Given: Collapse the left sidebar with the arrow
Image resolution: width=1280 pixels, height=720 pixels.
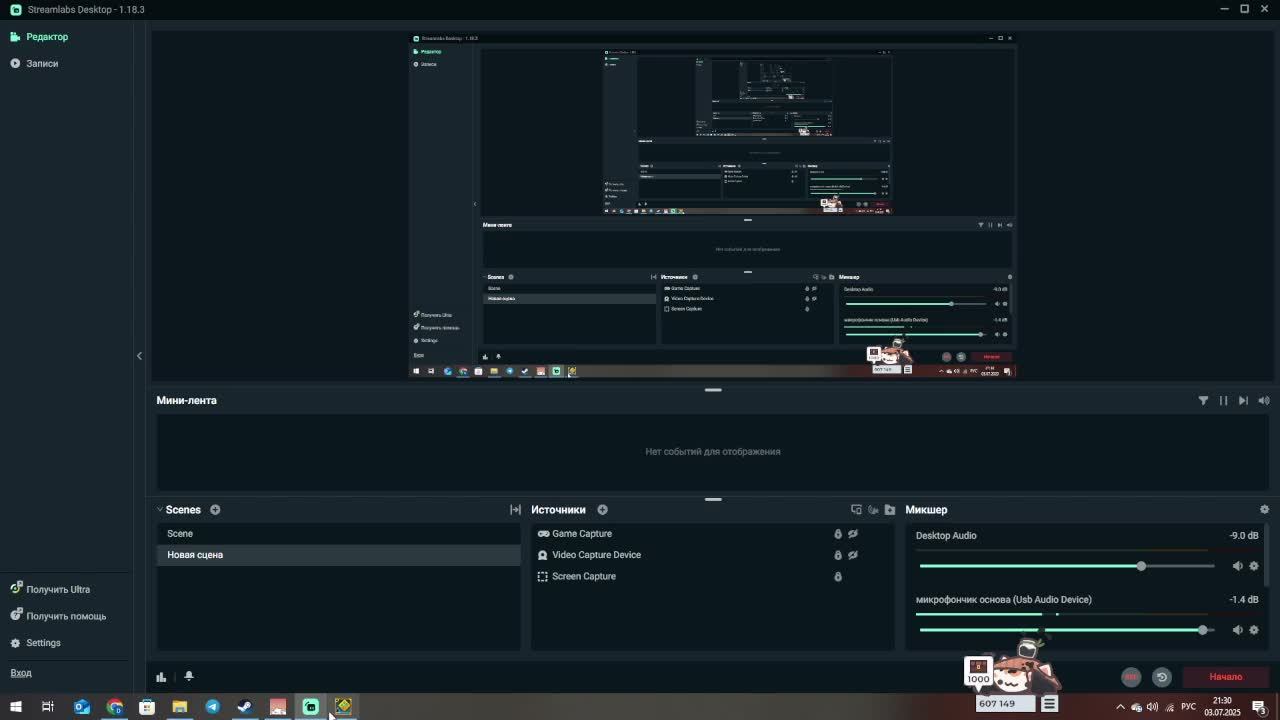Looking at the screenshot, I should [x=139, y=356].
